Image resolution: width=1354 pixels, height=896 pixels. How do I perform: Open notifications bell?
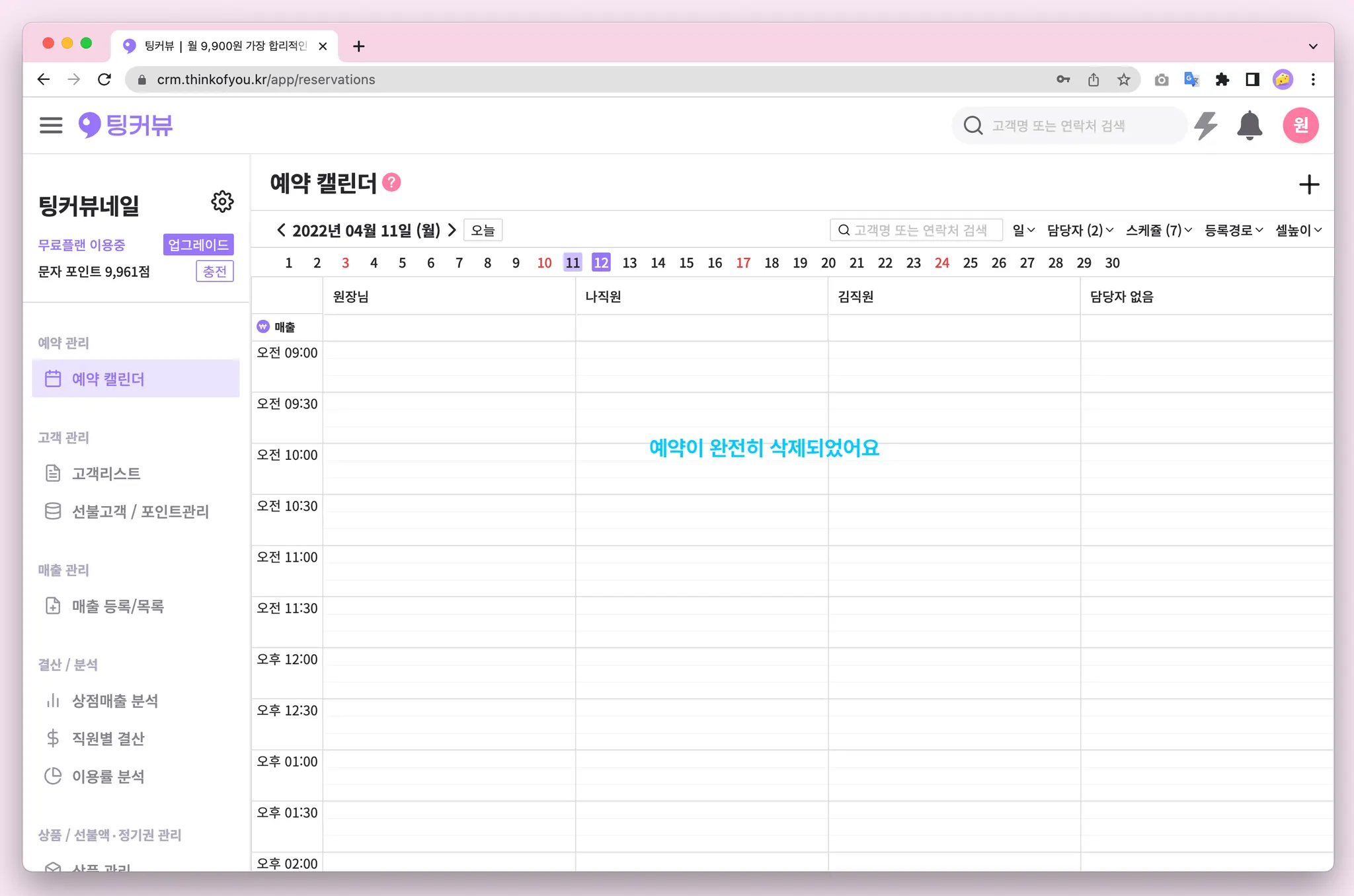pos(1249,126)
